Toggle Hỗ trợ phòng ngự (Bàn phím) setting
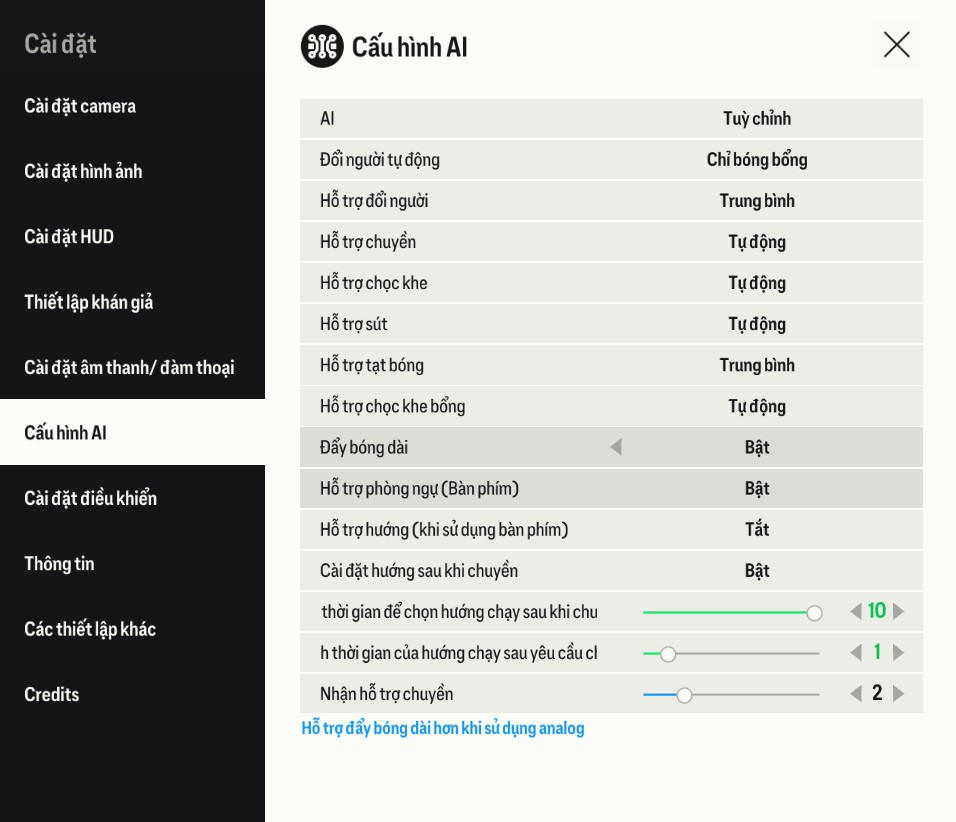956x822 pixels. [757, 488]
